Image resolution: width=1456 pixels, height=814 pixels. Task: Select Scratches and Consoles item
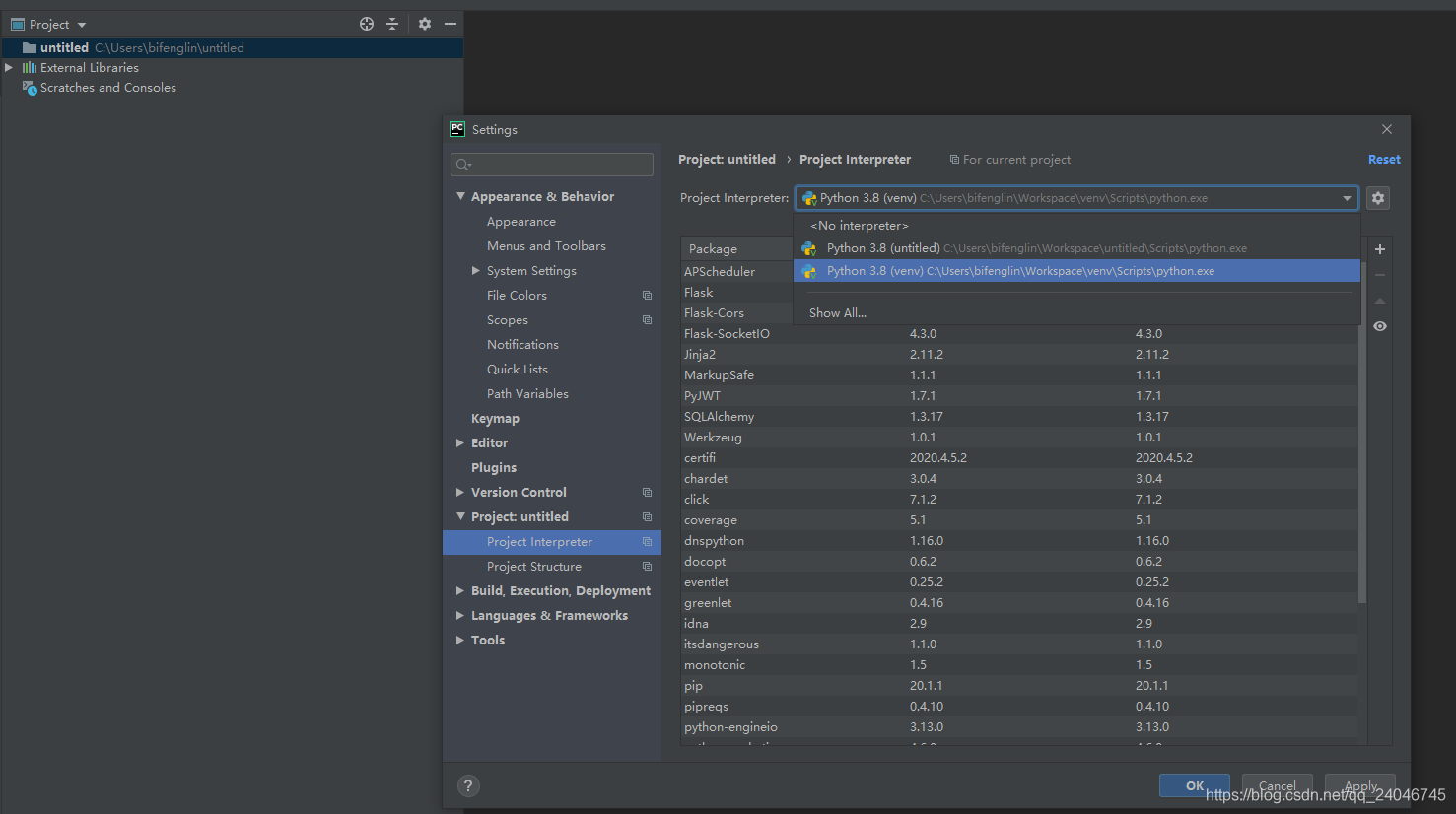click(x=107, y=88)
